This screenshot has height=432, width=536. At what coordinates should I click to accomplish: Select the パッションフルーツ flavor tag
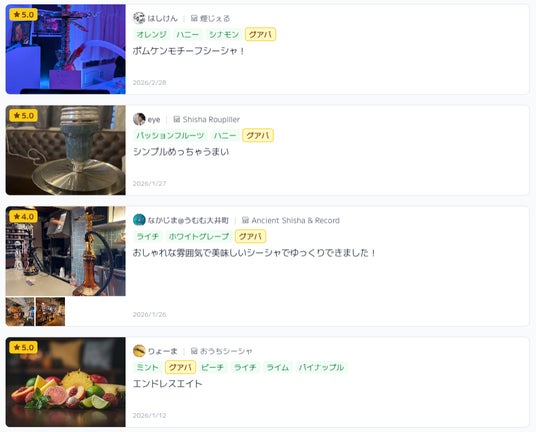[x=170, y=135]
